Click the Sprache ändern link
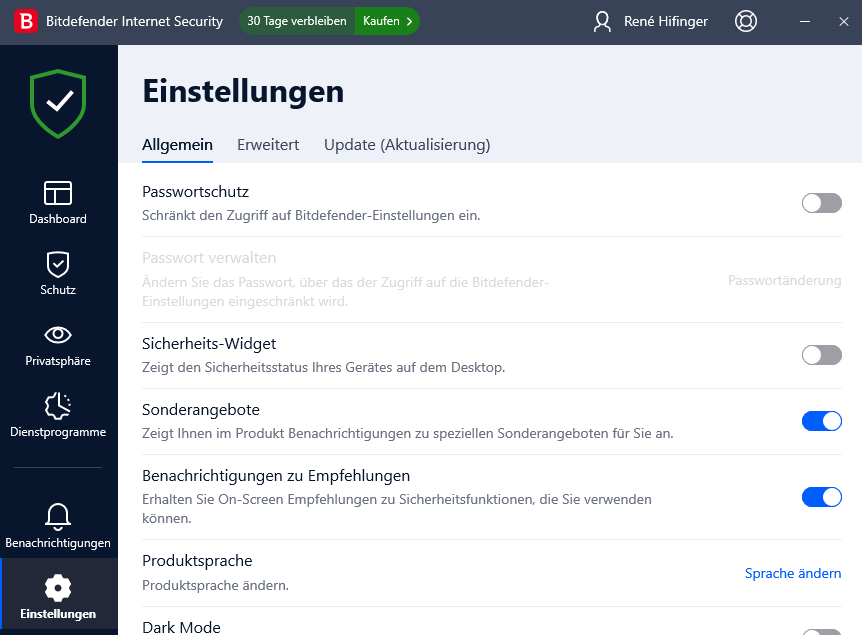Viewport: 862px width, 635px height. pos(793,573)
